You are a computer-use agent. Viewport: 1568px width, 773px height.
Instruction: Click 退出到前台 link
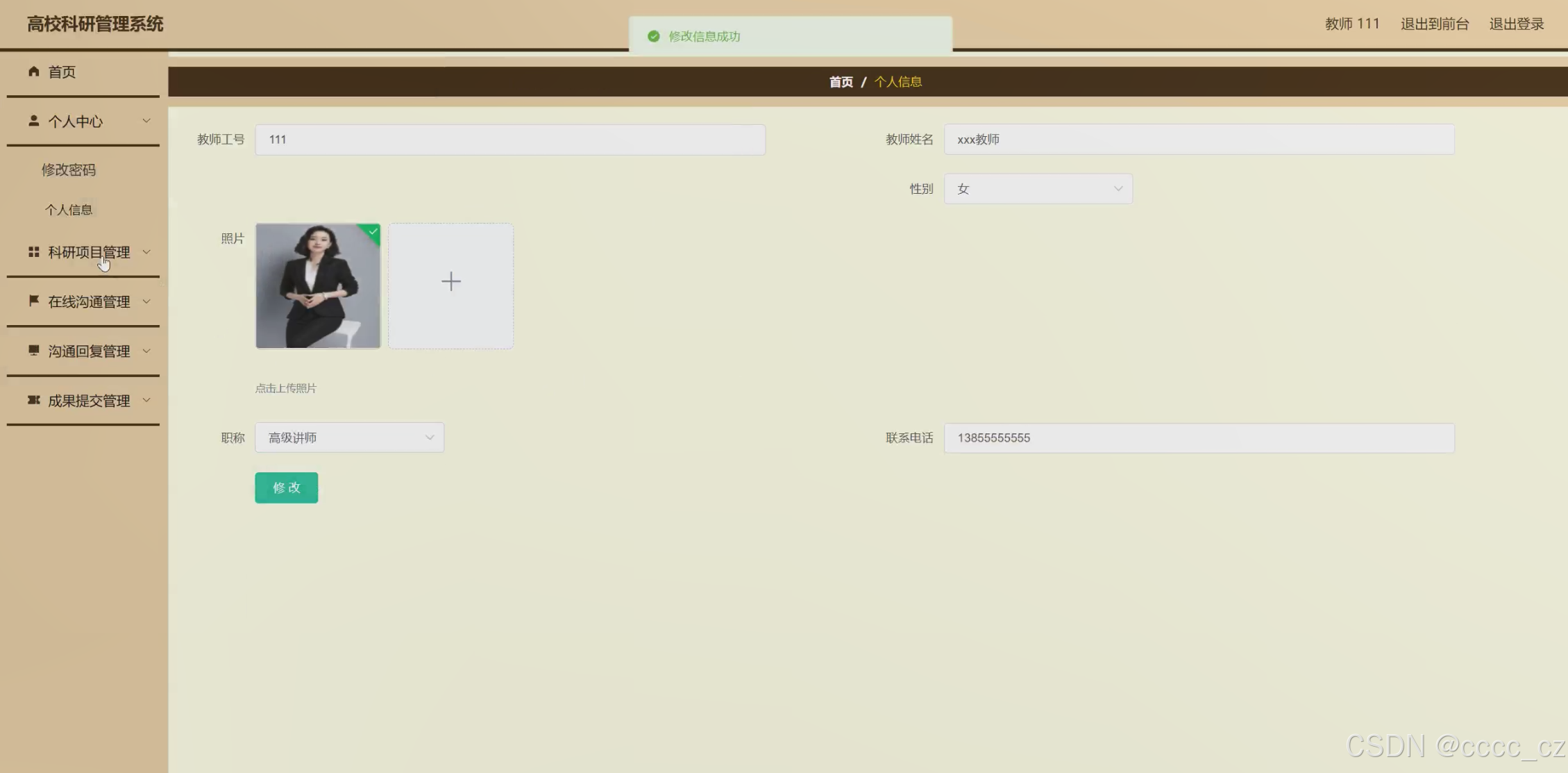(1434, 24)
